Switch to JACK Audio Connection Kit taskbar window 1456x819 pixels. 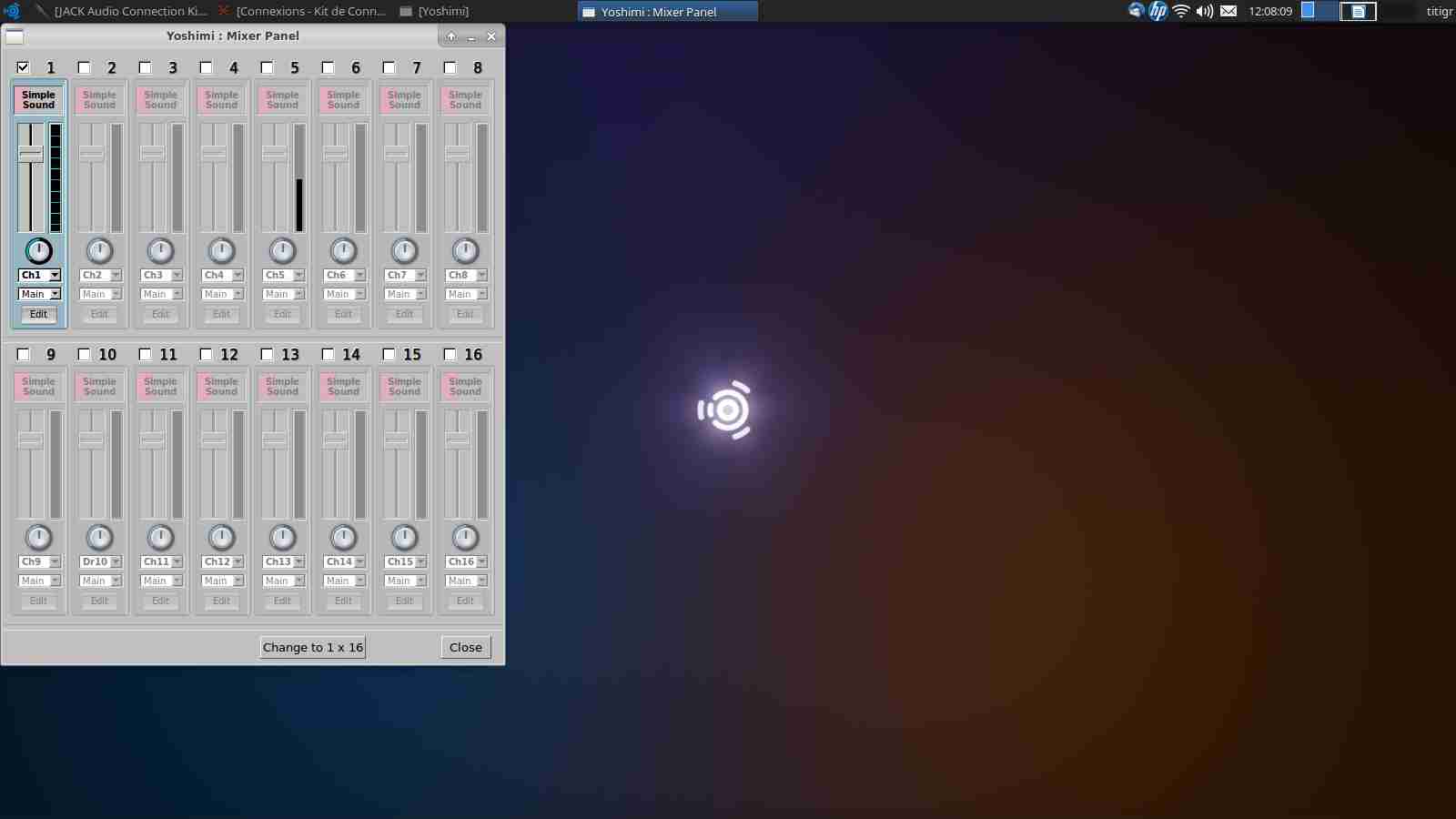121,11
